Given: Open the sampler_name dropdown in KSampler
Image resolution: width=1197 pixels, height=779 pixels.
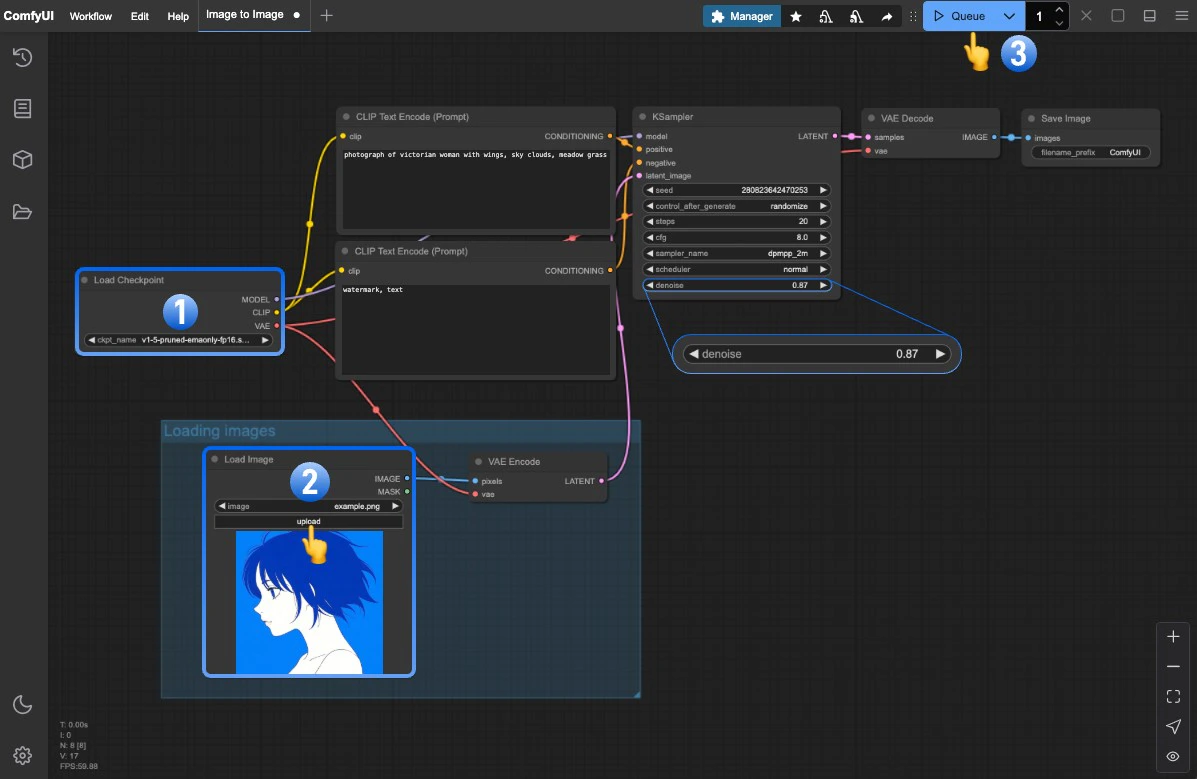Looking at the screenshot, I should click(736, 253).
